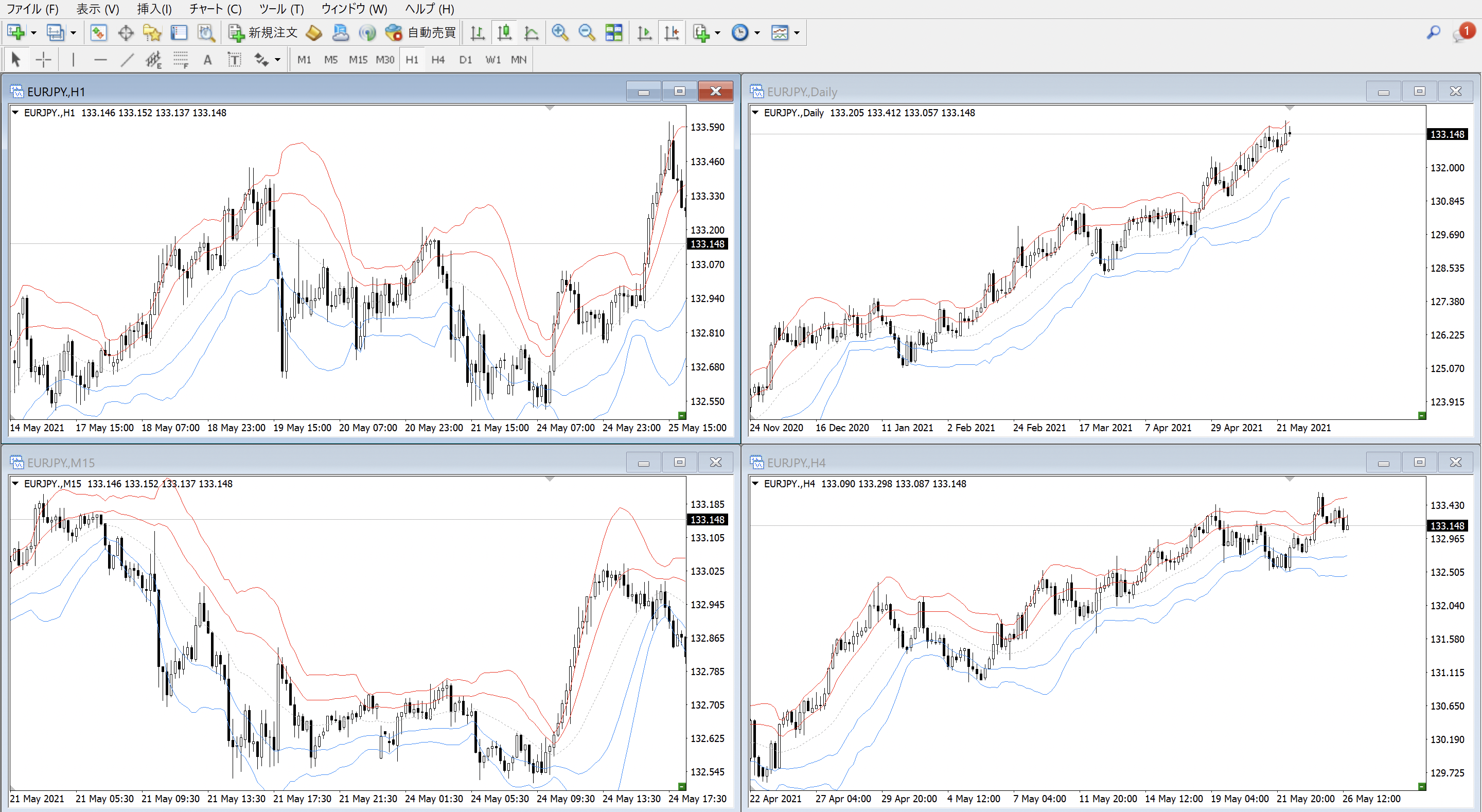Switch timeframe to H4
1482x812 pixels.
click(x=438, y=60)
